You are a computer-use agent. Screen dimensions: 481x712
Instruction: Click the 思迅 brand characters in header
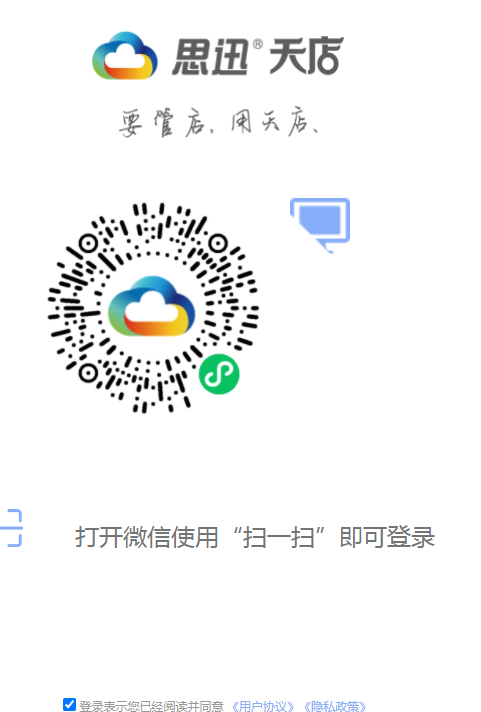210,56
